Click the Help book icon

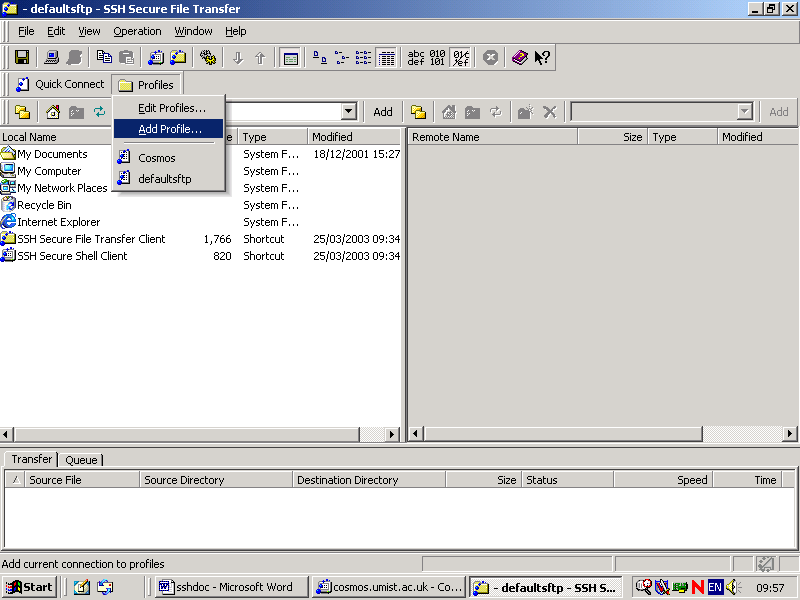pos(519,58)
